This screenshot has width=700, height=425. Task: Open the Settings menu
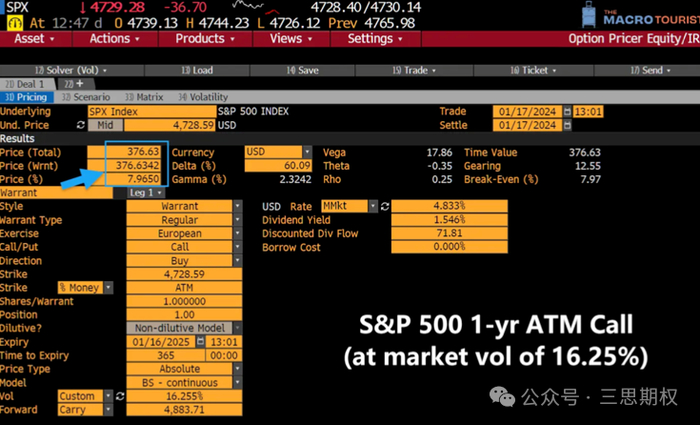[375, 39]
